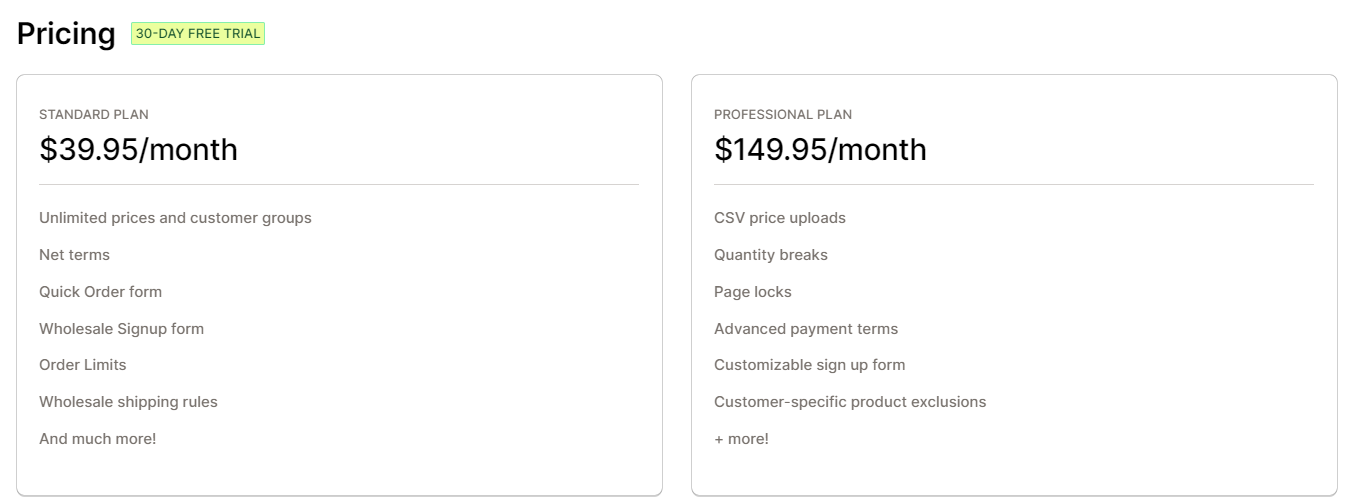Screen dimensions: 1345x502
Task: Click the $39.95/month price
Action: click(x=139, y=150)
